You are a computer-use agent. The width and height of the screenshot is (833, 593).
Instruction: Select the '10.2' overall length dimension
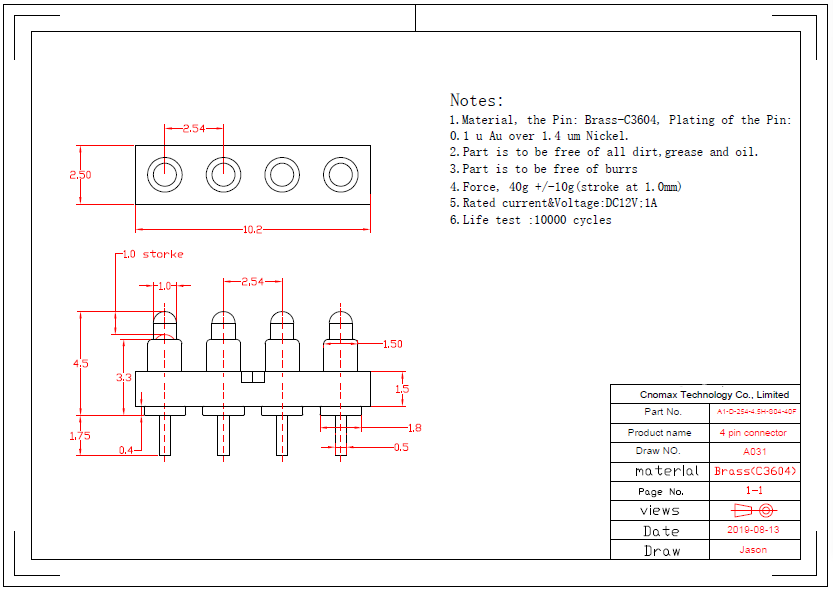pos(252,230)
